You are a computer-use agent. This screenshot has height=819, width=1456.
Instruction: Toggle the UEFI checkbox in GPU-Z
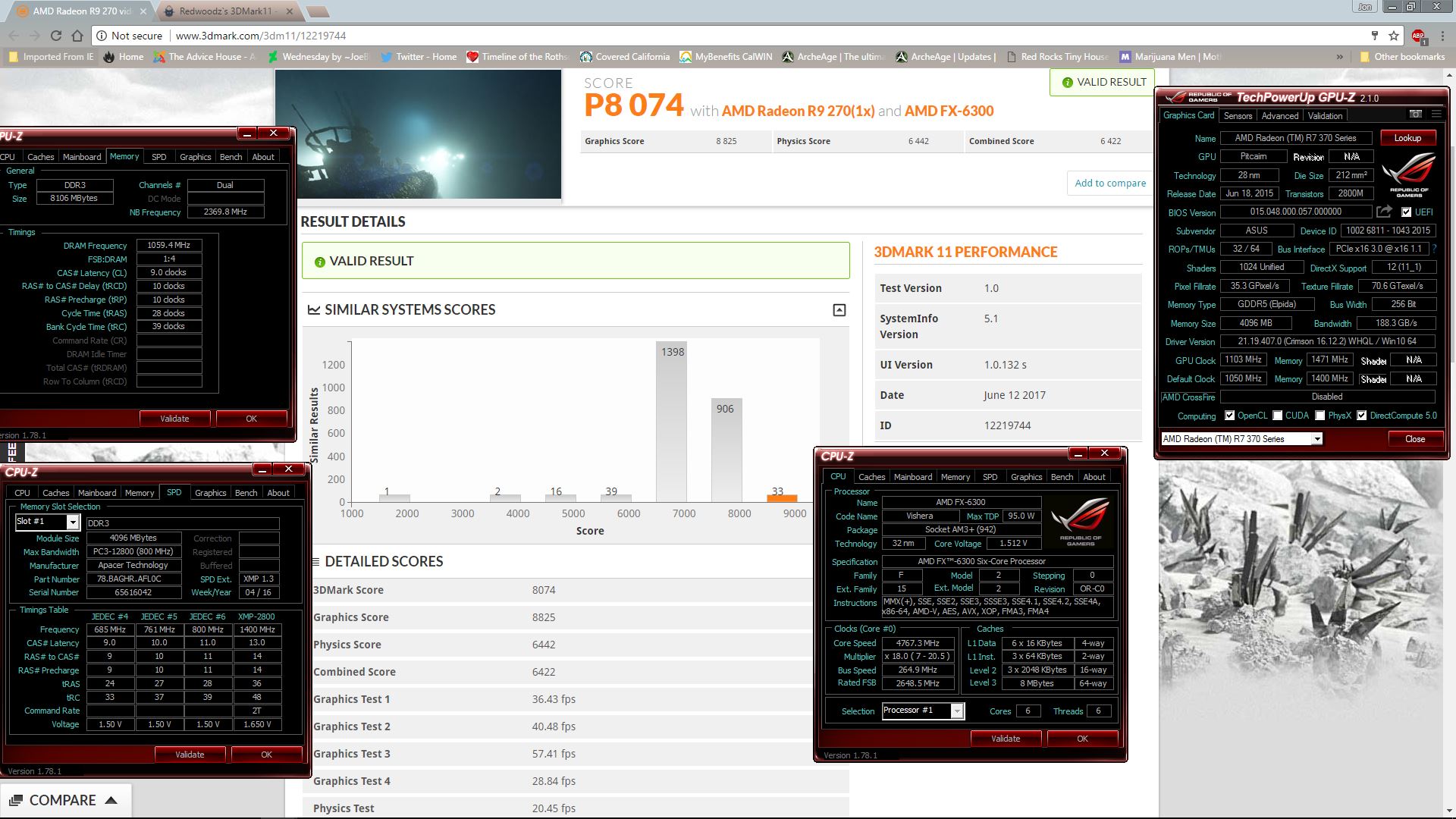click(1406, 212)
